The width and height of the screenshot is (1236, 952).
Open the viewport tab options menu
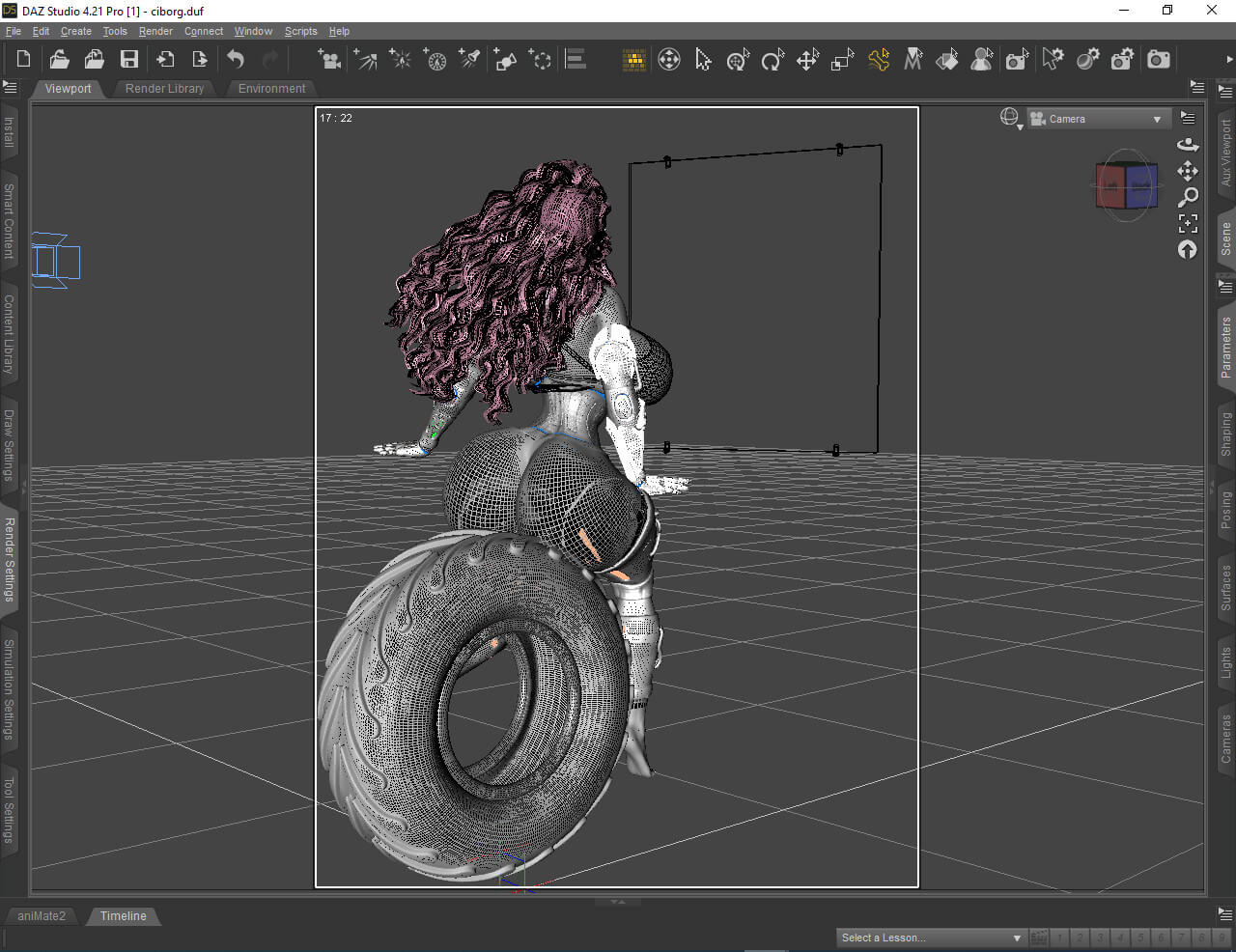[1197, 88]
